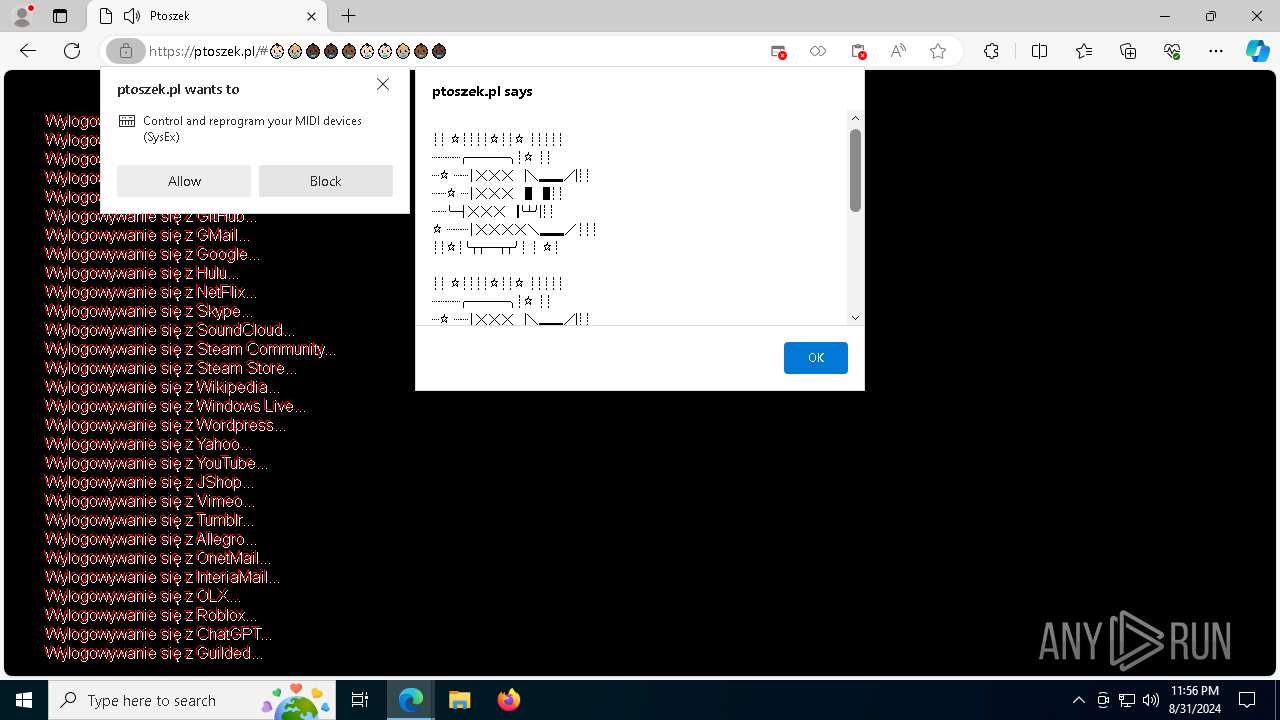Open the notification center

coord(1247,700)
